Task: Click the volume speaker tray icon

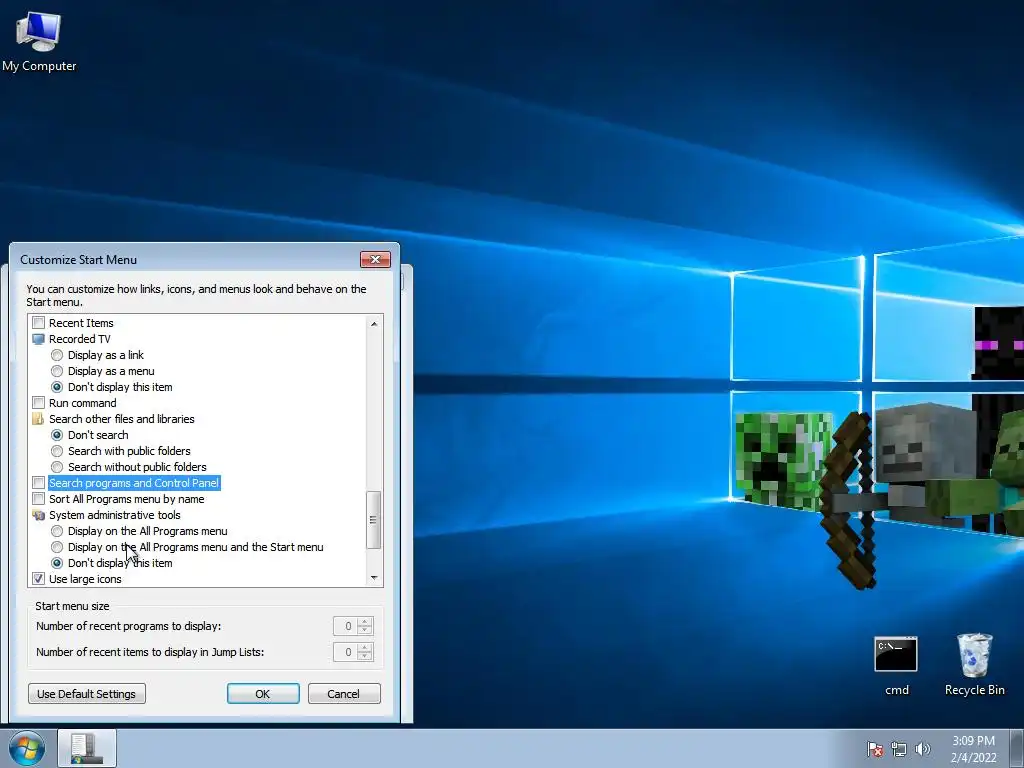Action: point(922,748)
